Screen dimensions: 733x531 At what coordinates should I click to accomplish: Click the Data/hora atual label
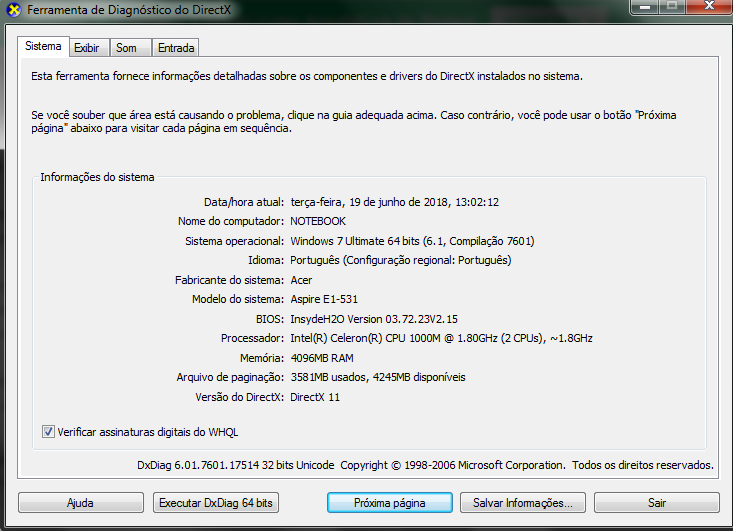click(244, 202)
